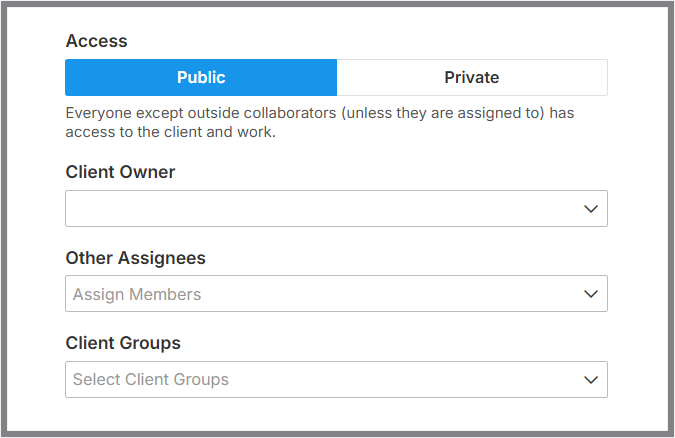Click the chevron arrow in Client Owner field
675x438 pixels.
click(591, 209)
